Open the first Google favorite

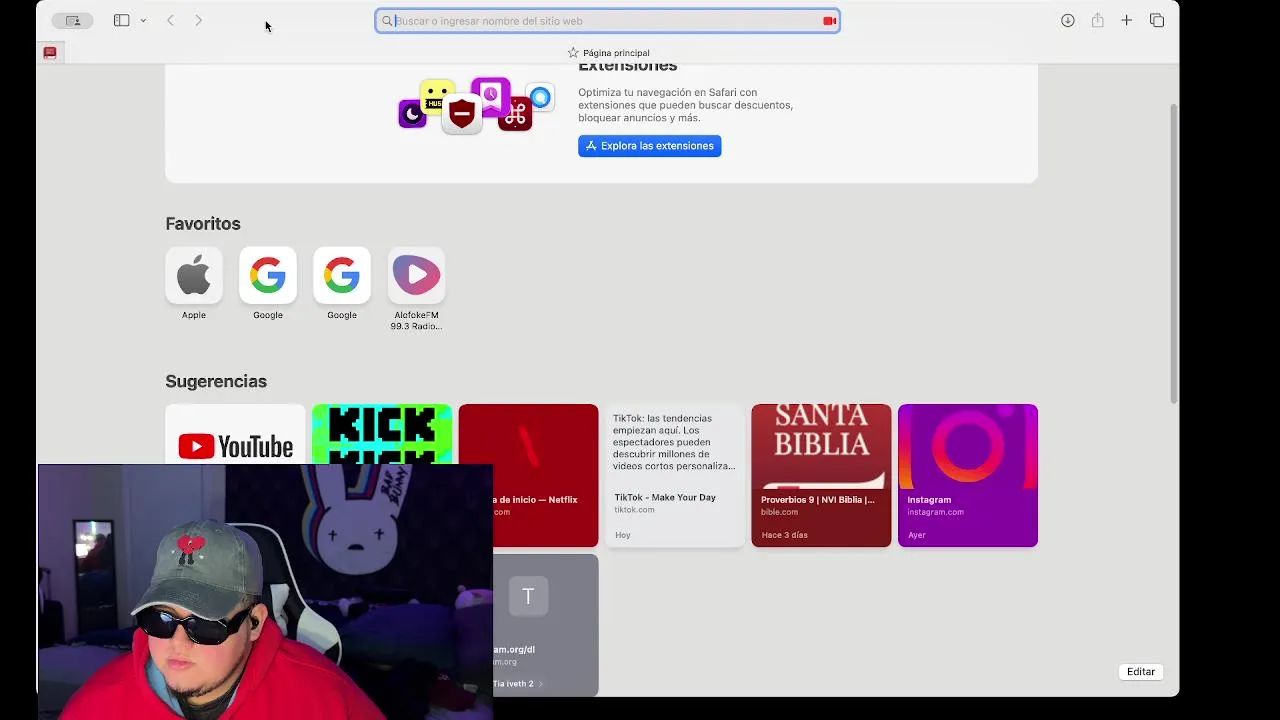268,275
